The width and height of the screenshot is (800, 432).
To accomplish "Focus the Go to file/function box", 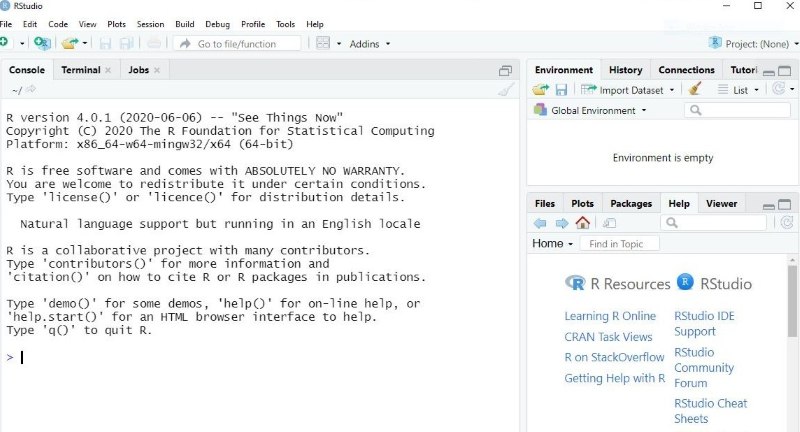I will tap(237, 44).
